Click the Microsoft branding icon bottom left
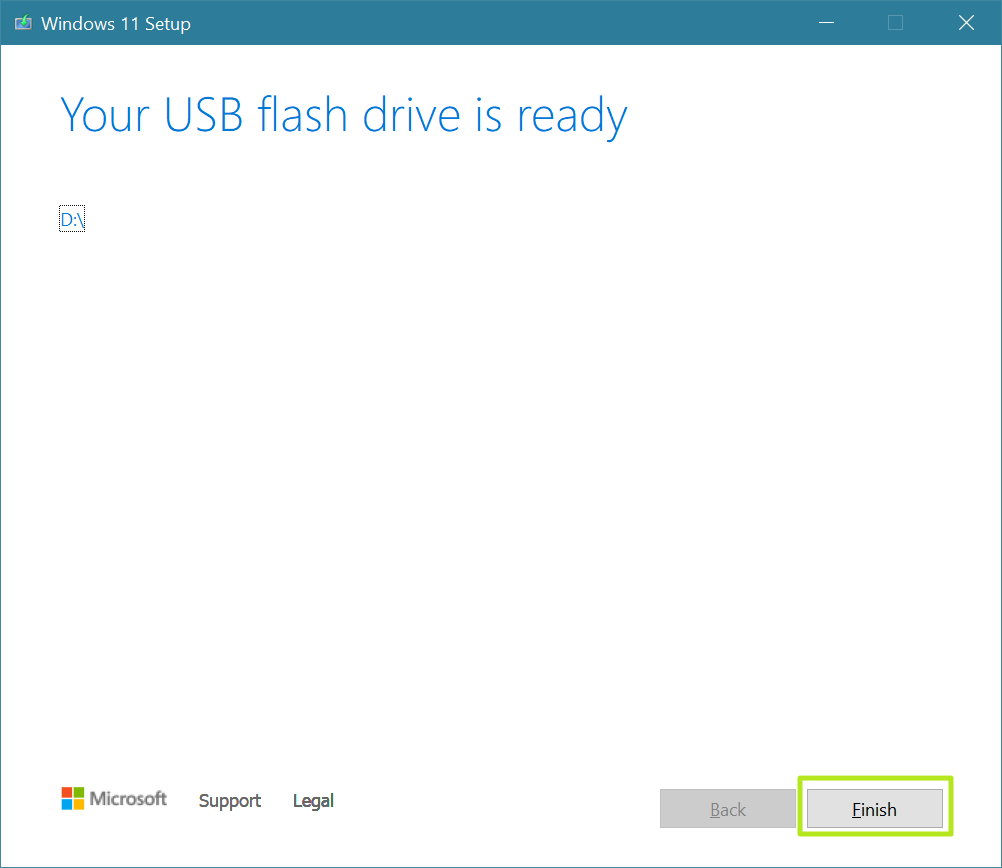The image size is (1002, 868). (74, 798)
